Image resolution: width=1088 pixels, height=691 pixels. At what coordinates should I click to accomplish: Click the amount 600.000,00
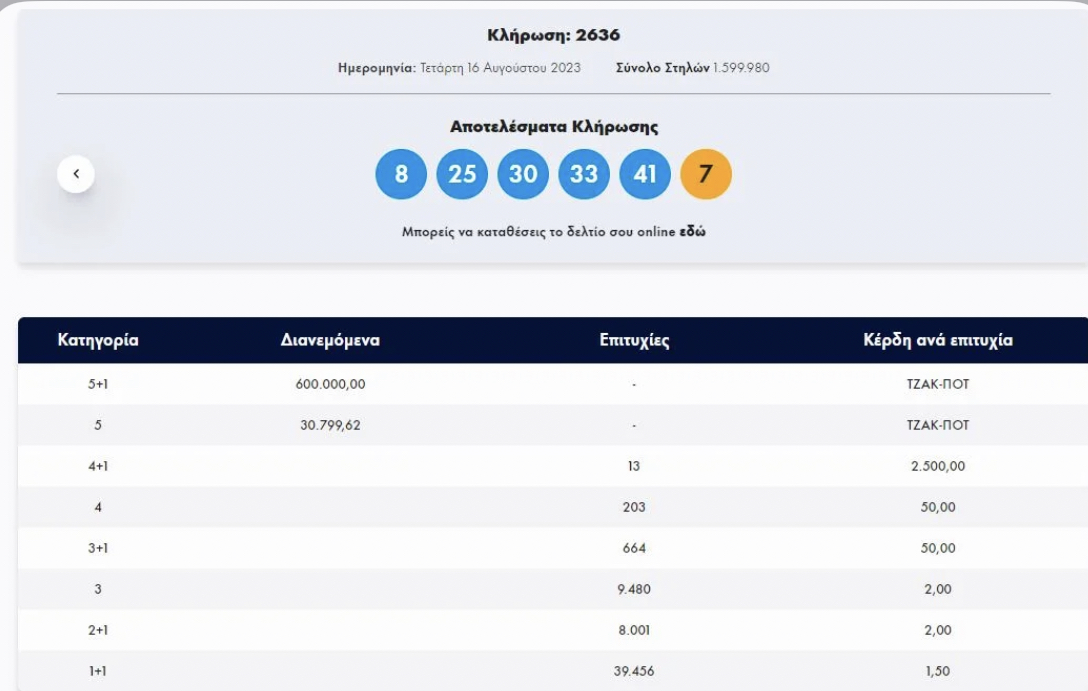pyautogui.click(x=330, y=384)
